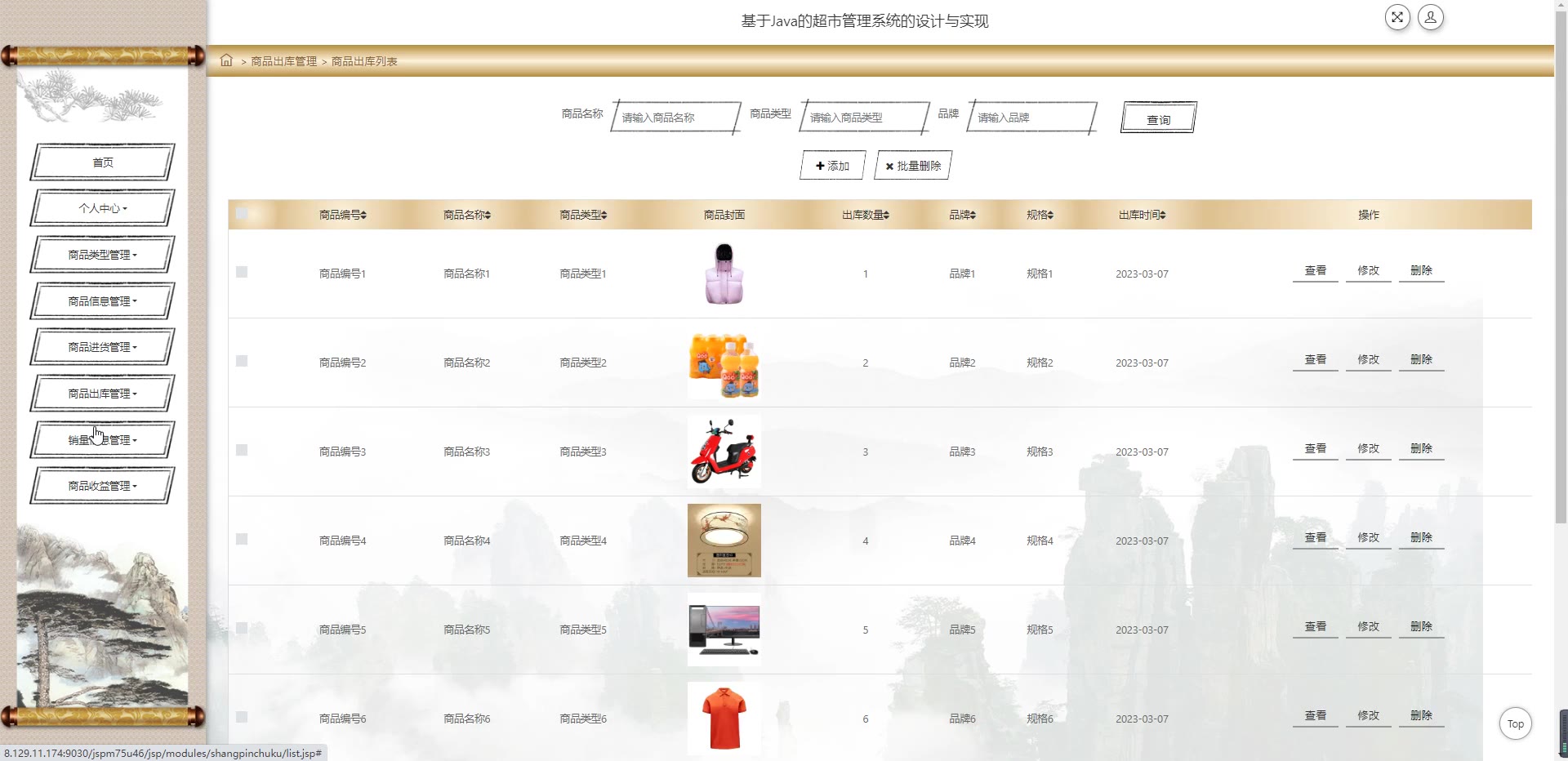Viewport: 1568px width, 761px height.
Task: Expand the 个人中心 sidebar menu
Action: (x=103, y=208)
